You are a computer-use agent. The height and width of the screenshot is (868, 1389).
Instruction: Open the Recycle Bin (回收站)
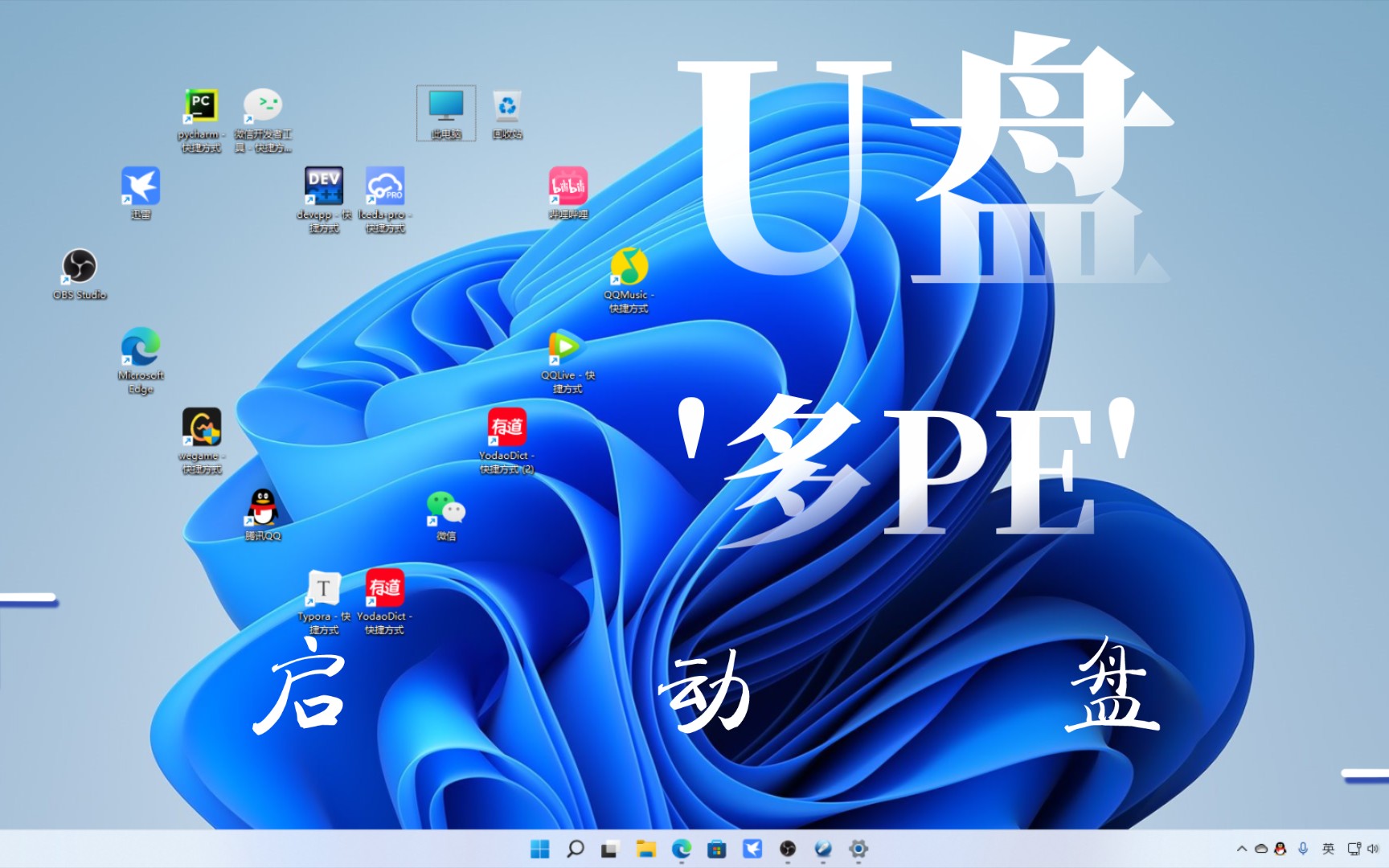click(505, 105)
